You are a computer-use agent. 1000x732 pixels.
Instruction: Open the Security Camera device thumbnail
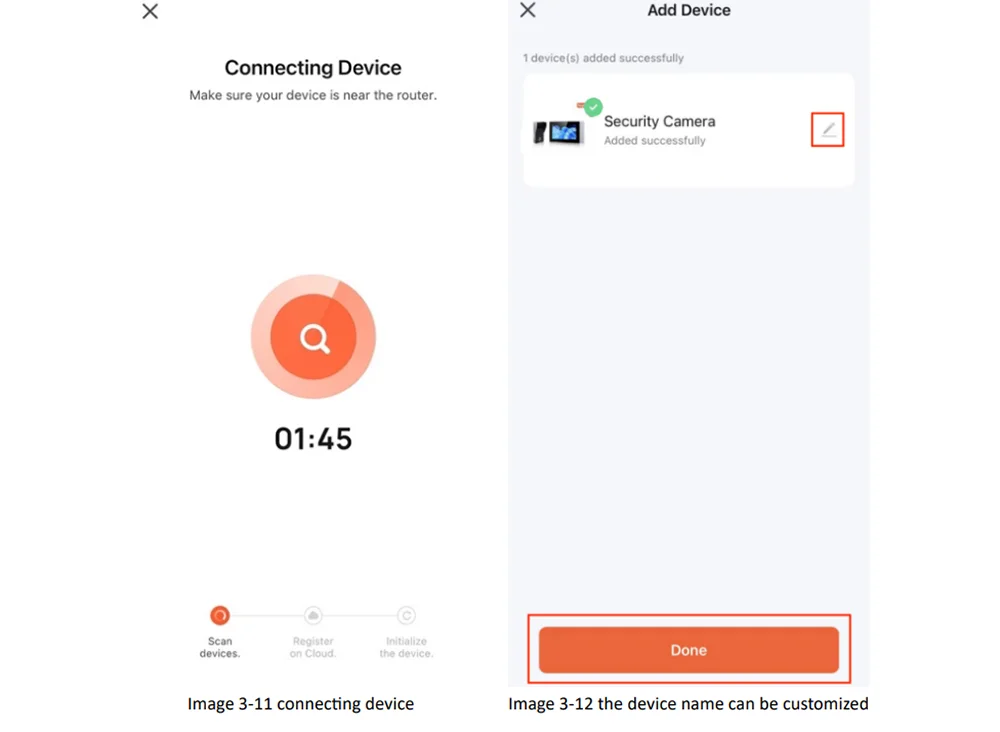[x=558, y=132]
